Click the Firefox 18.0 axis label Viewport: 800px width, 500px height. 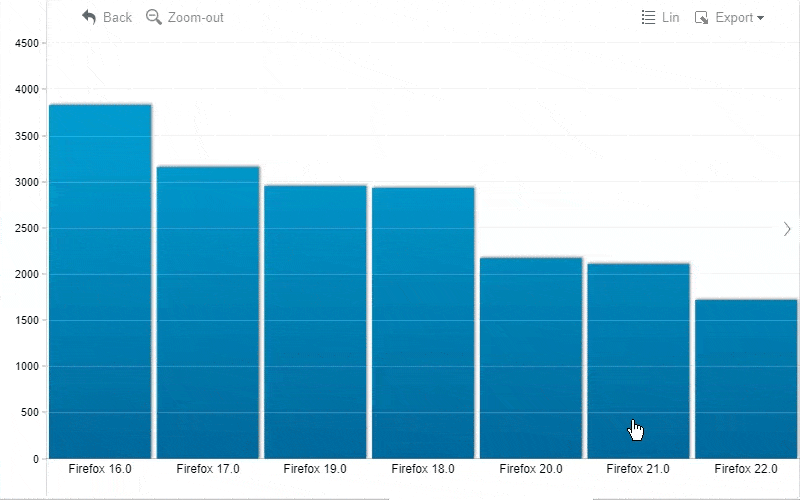coord(423,469)
